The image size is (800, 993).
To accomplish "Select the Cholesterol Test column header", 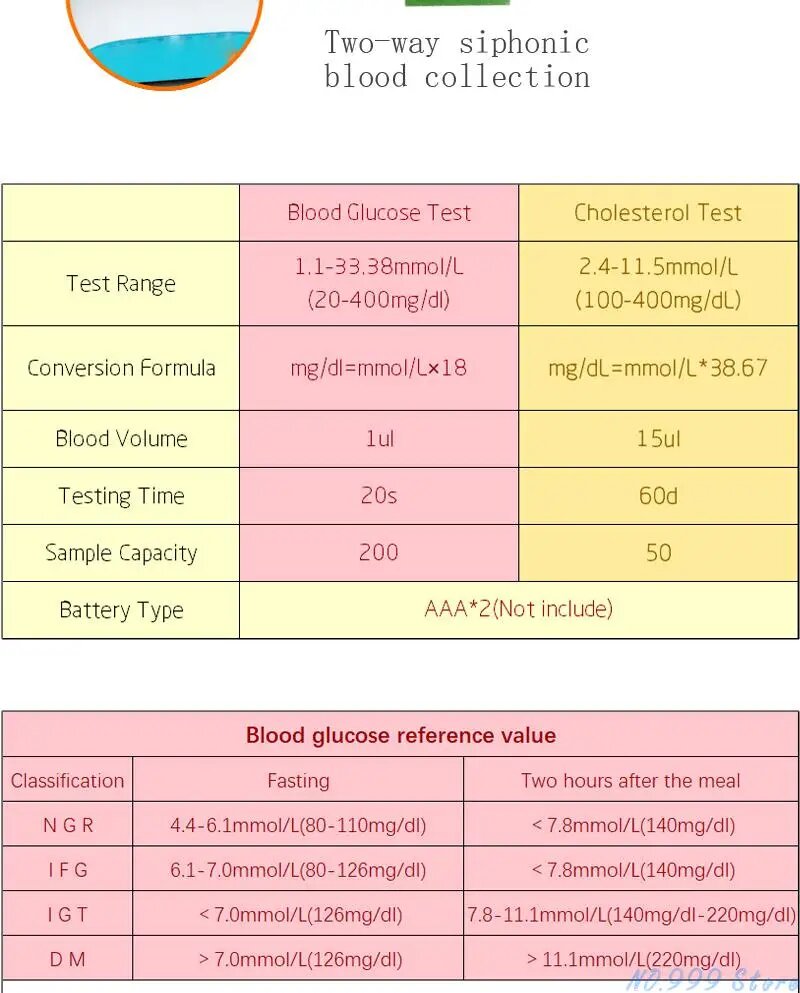I will click(658, 213).
